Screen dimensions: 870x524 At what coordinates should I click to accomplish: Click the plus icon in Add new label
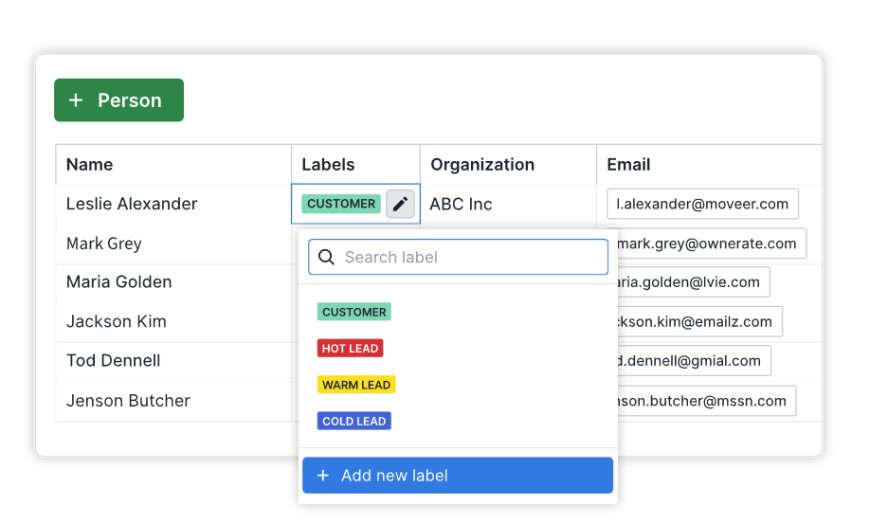[323, 476]
